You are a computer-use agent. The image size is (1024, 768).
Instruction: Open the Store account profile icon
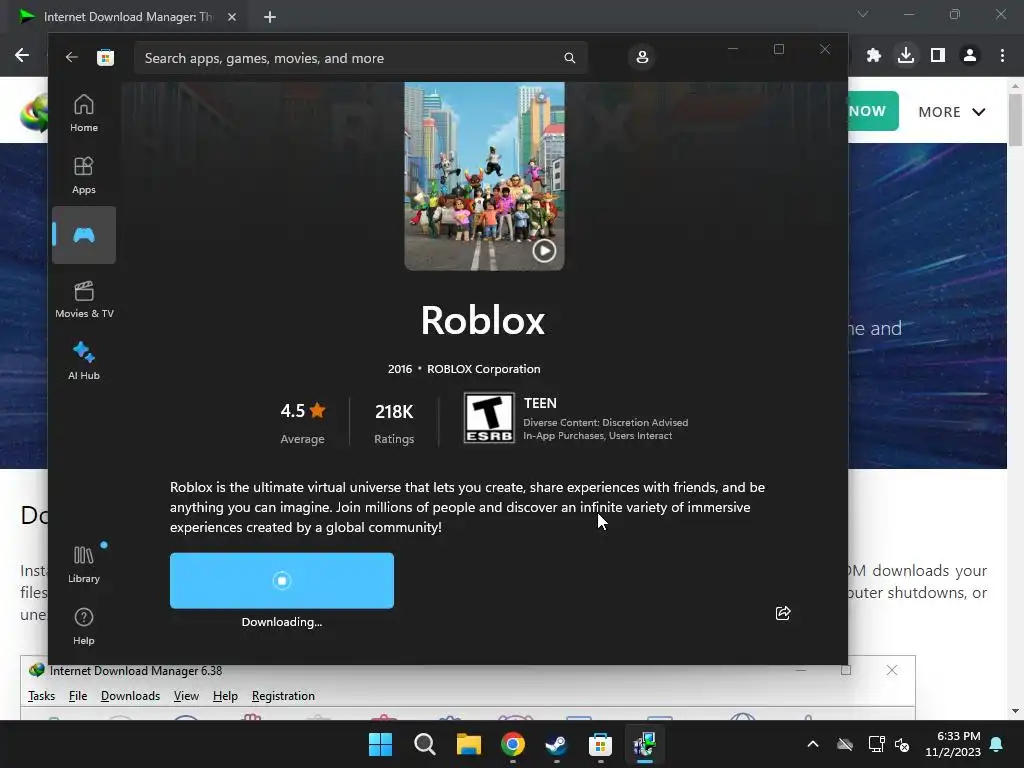point(642,57)
